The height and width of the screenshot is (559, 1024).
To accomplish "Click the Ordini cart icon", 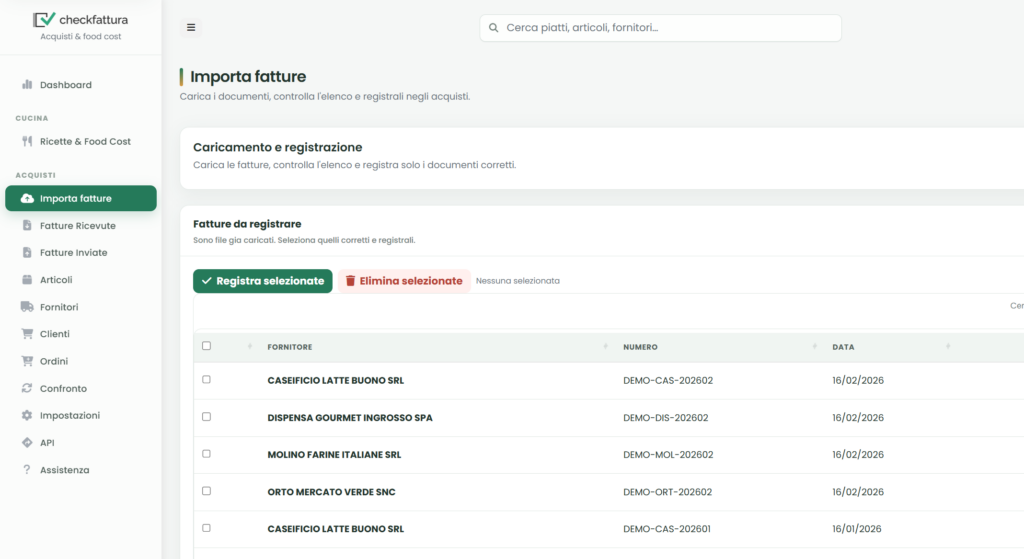I will coord(27,361).
